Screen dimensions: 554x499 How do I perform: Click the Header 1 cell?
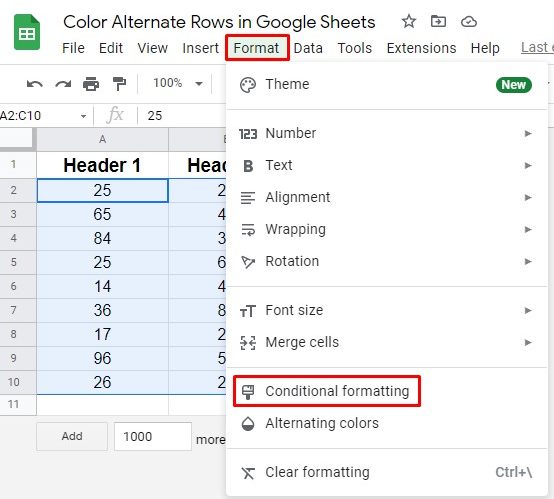click(102, 165)
